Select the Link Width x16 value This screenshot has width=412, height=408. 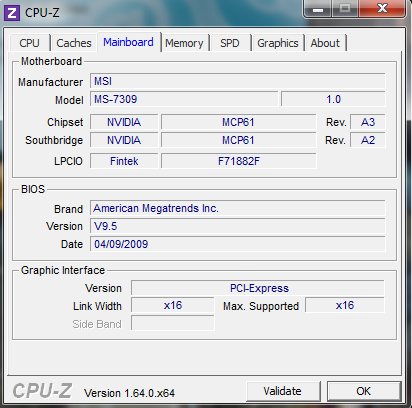(173, 305)
